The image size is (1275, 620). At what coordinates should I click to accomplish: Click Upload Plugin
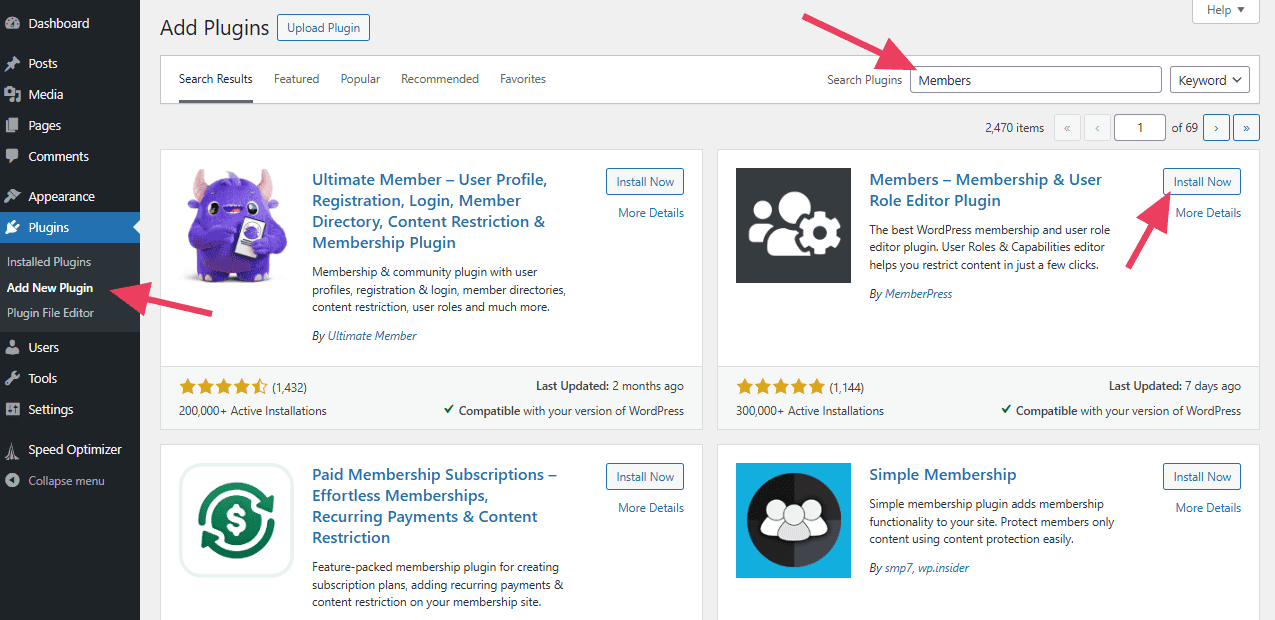pyautogui.click(x=323, y=27)
